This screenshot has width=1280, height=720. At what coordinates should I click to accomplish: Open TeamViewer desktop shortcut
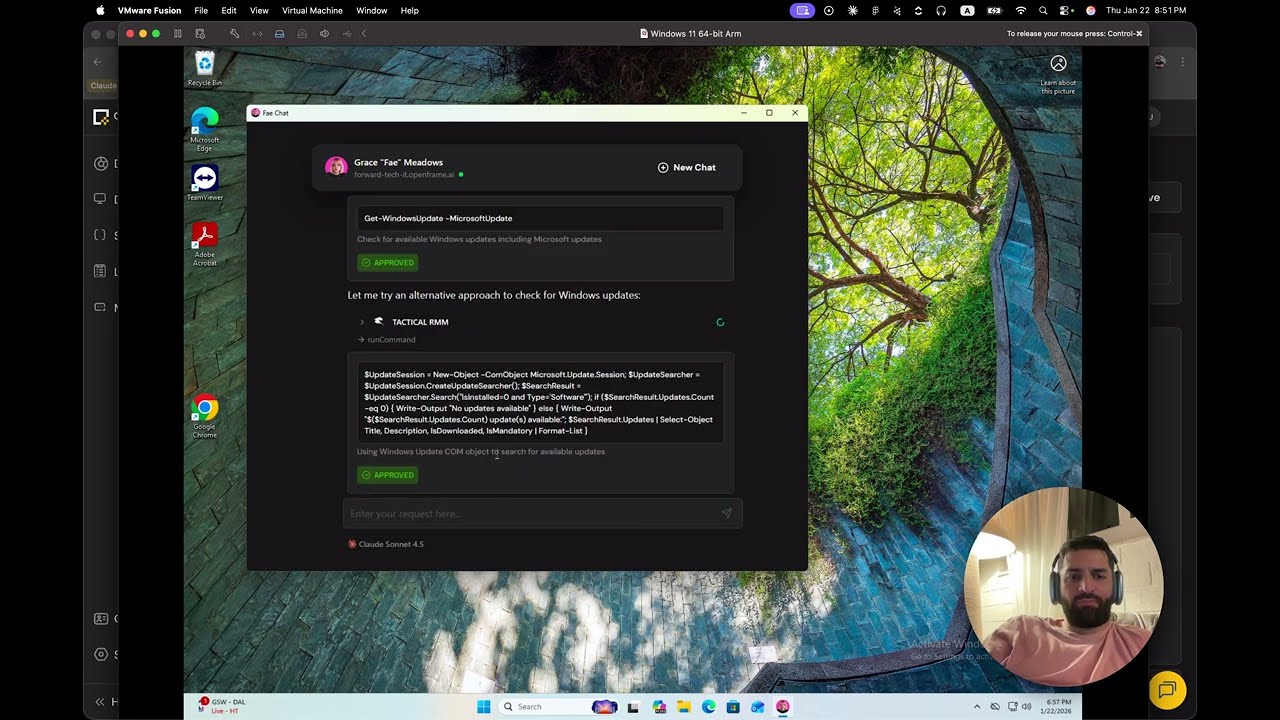204,183
